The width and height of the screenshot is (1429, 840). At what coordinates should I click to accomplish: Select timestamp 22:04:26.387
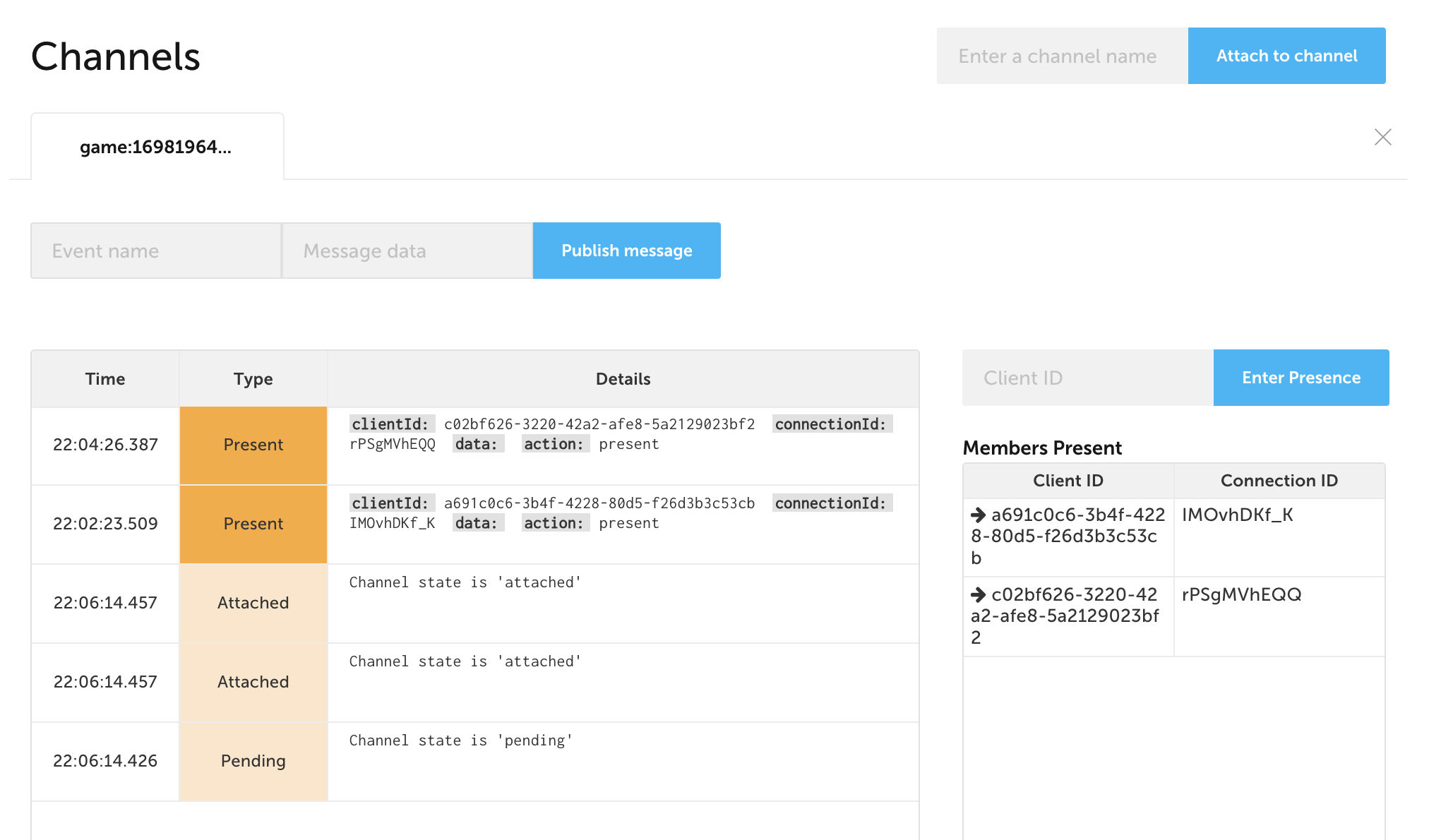pos(105,445)
